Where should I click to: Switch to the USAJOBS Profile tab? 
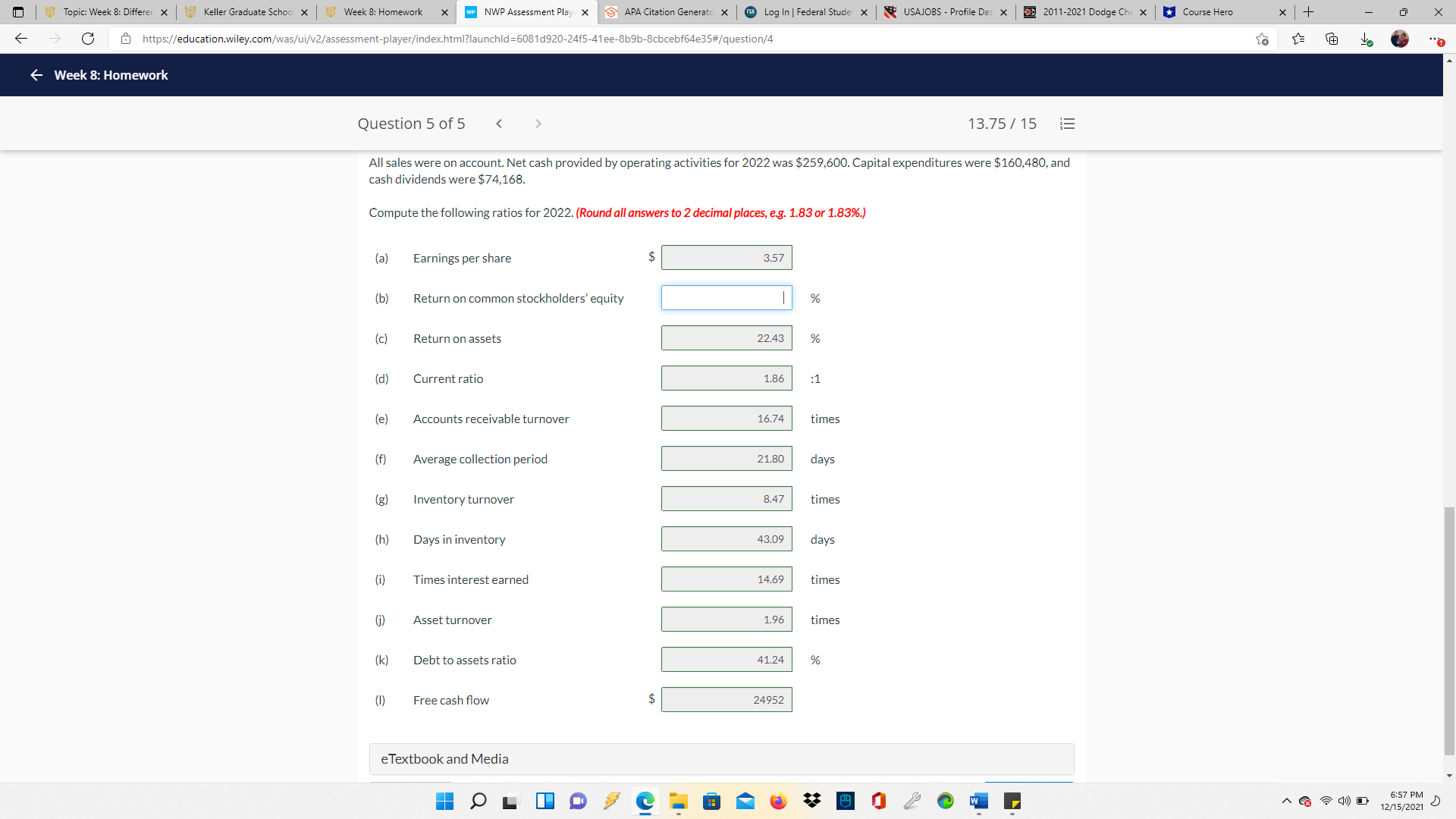coord(944,12)
